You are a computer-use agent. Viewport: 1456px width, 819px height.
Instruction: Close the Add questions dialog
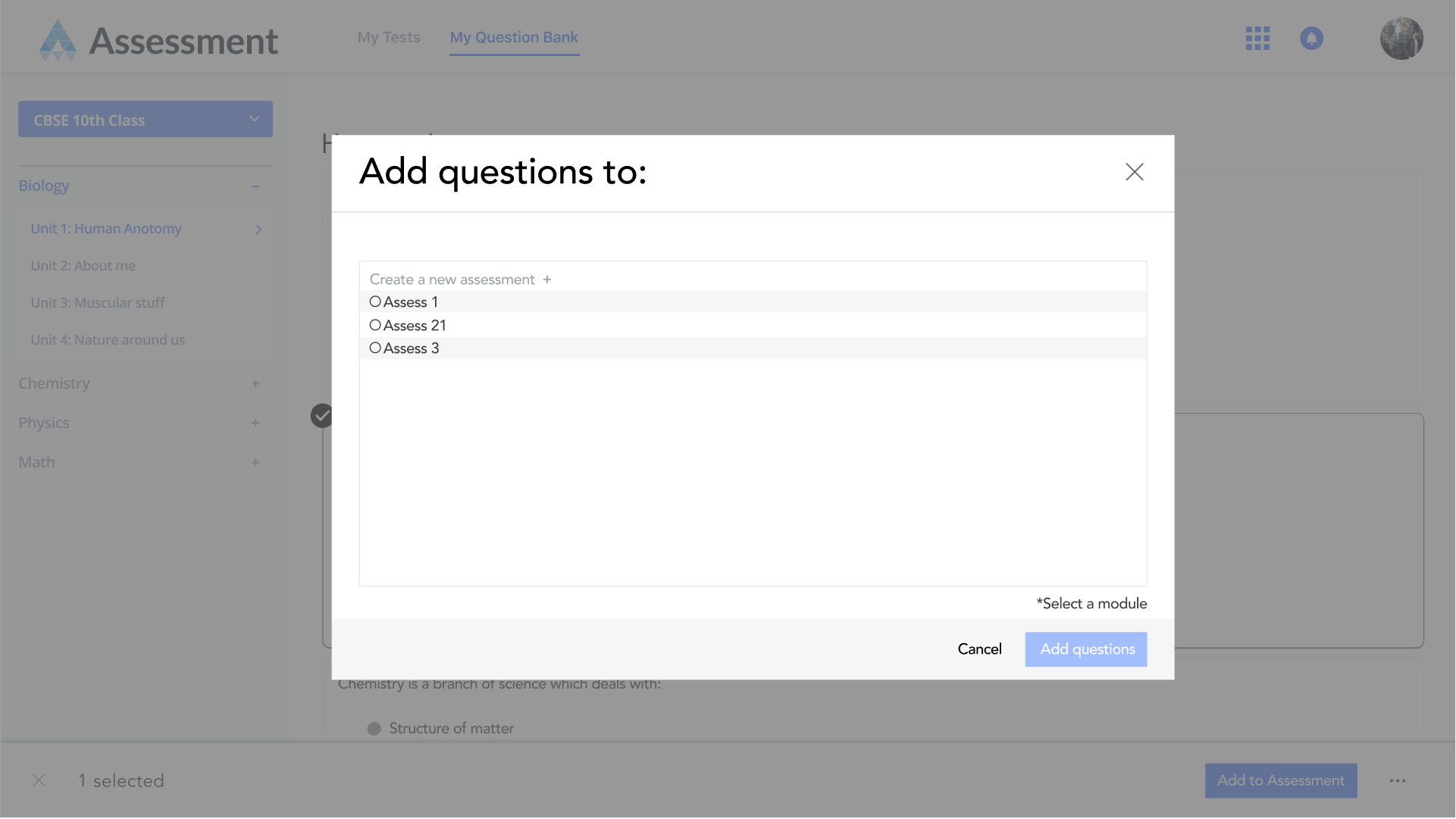point(1134,172)
